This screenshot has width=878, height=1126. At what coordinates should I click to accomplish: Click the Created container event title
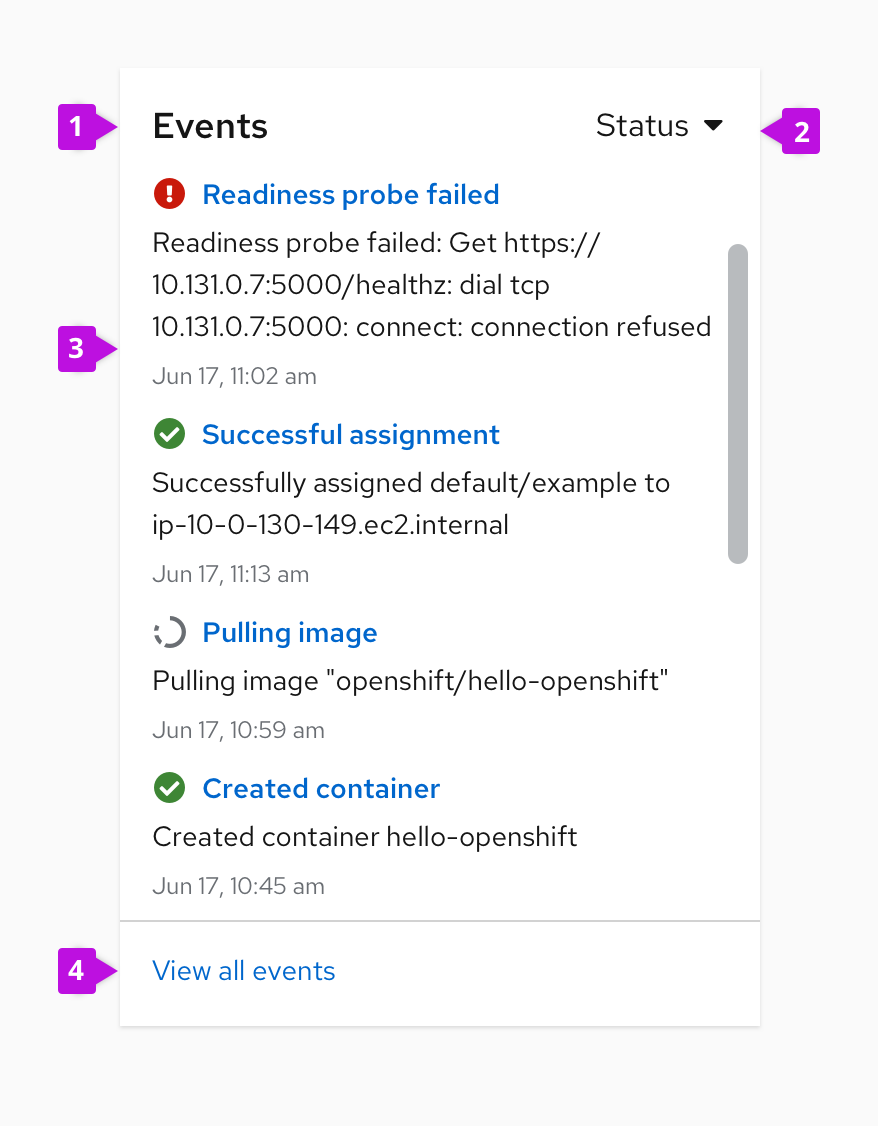tap(320, 788)
